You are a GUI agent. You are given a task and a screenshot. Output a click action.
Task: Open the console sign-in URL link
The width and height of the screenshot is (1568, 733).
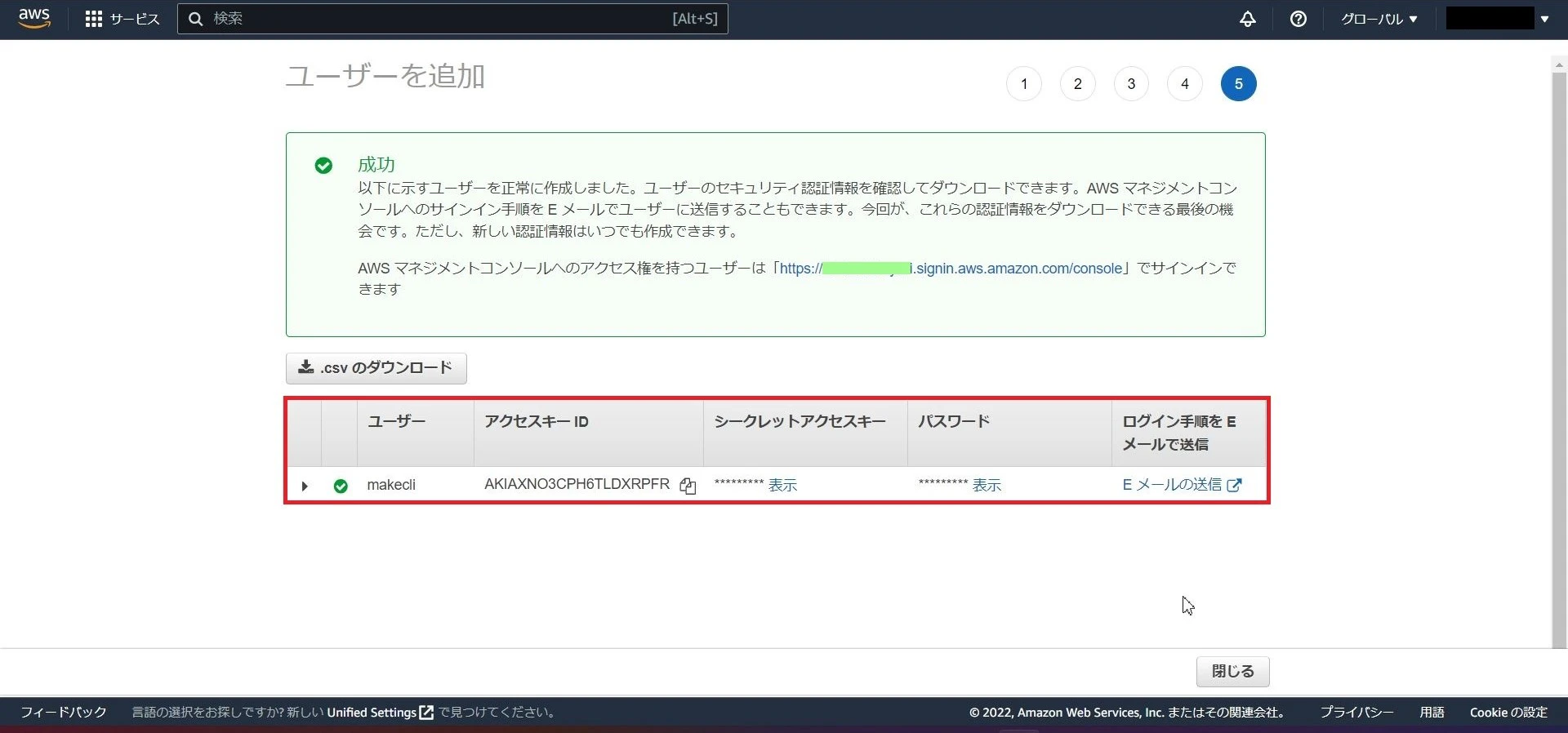[951, 269]
